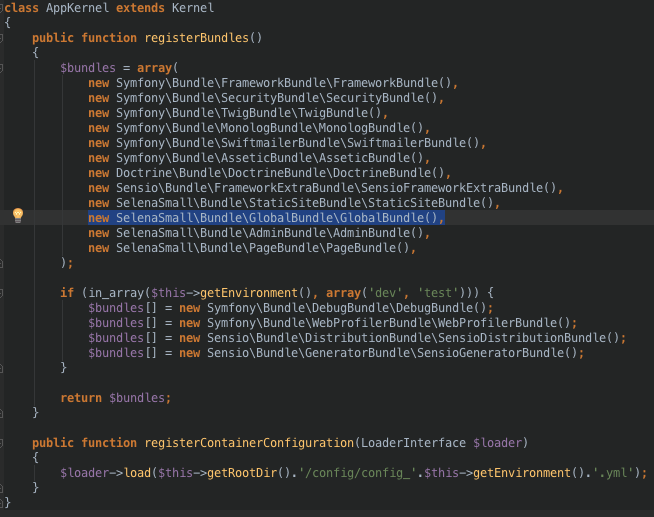This screenshot has height=517, width=654.
Task: Click the LoaderInterface type hint
Action: pyautogui.click(x=413, y=443)
